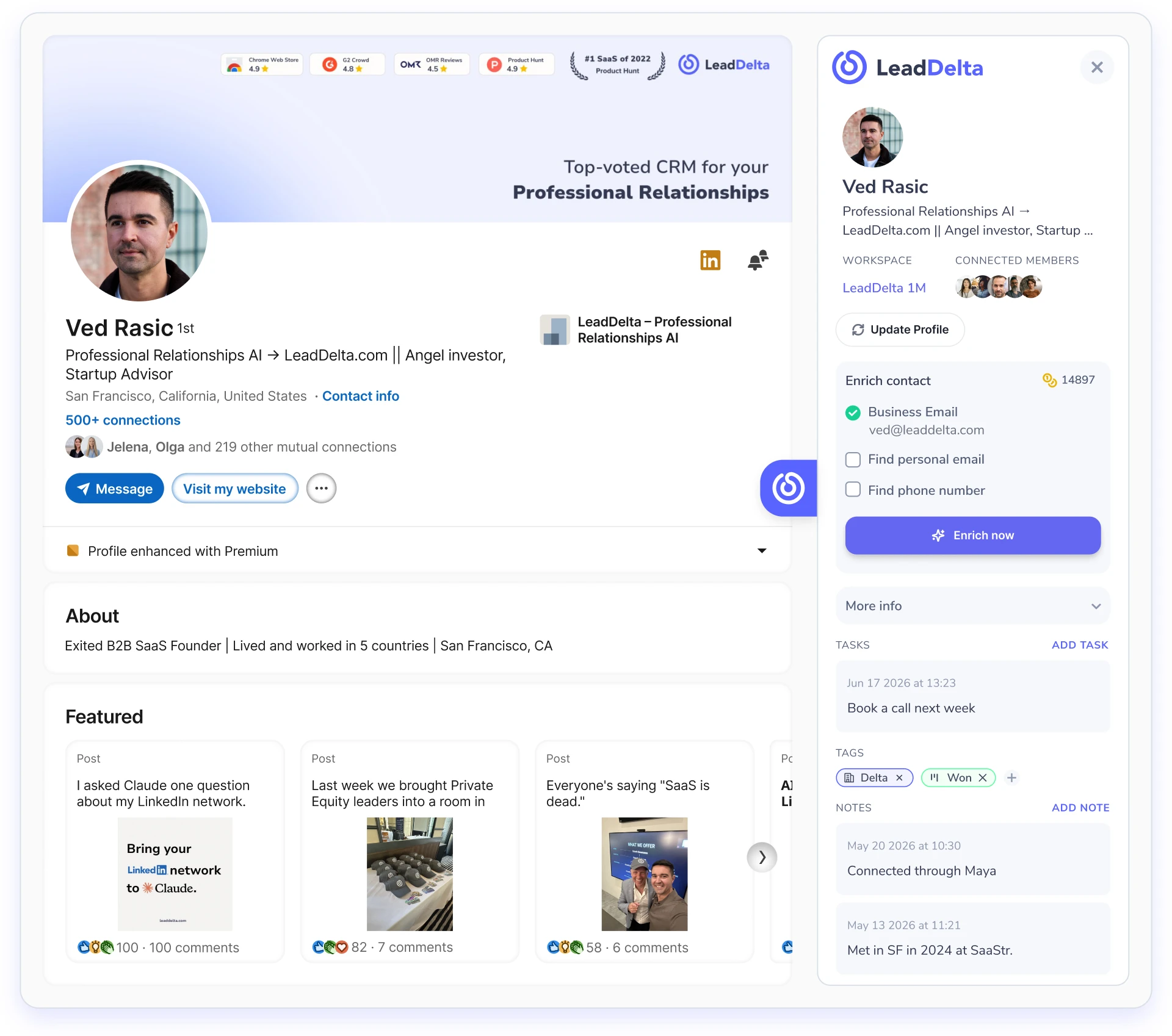This screenshot has height=1036, width=1172.
Task: Click the Update Profile button
Action: (x=900, y=329)
